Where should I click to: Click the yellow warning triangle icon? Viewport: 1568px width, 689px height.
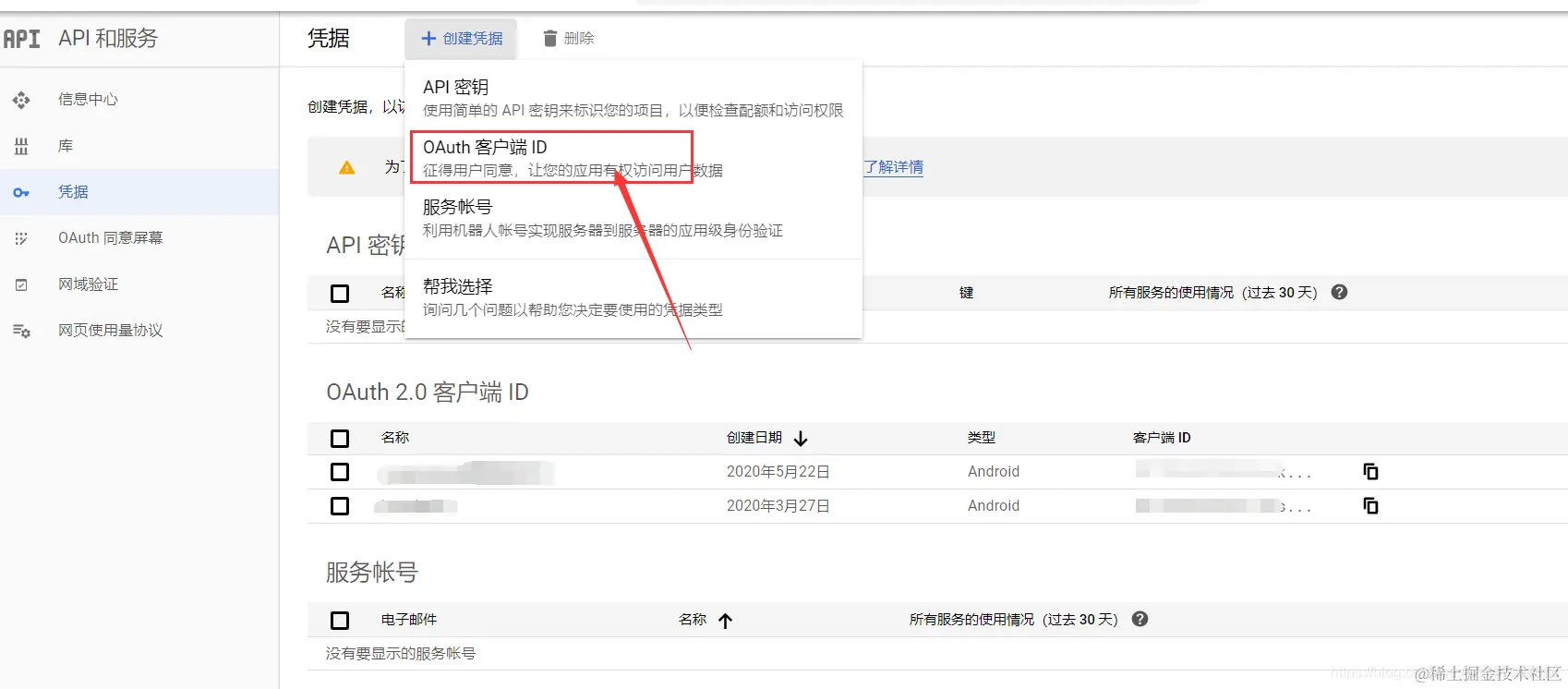coord(347,167)
